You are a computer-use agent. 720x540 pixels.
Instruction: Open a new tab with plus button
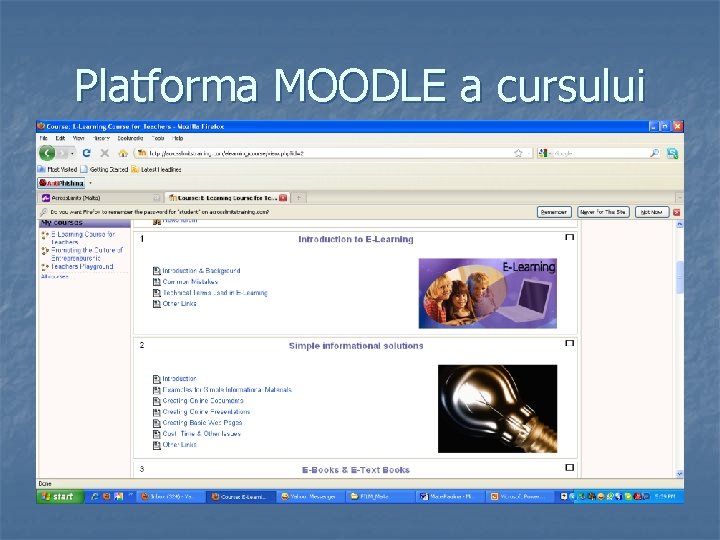(298, 198)
